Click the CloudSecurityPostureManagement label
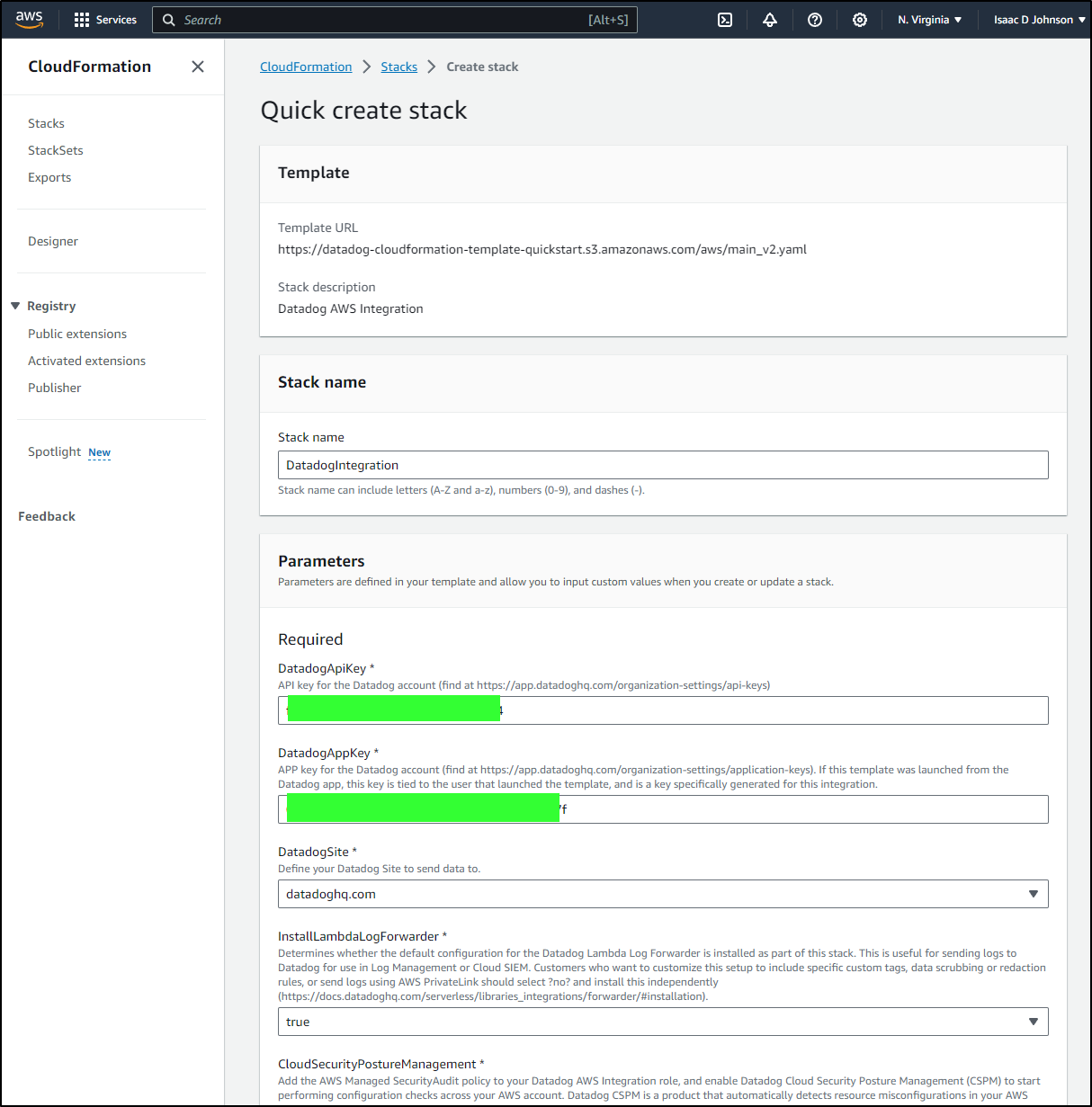Viewport: 1092px width, 1107px height. 381,1064
